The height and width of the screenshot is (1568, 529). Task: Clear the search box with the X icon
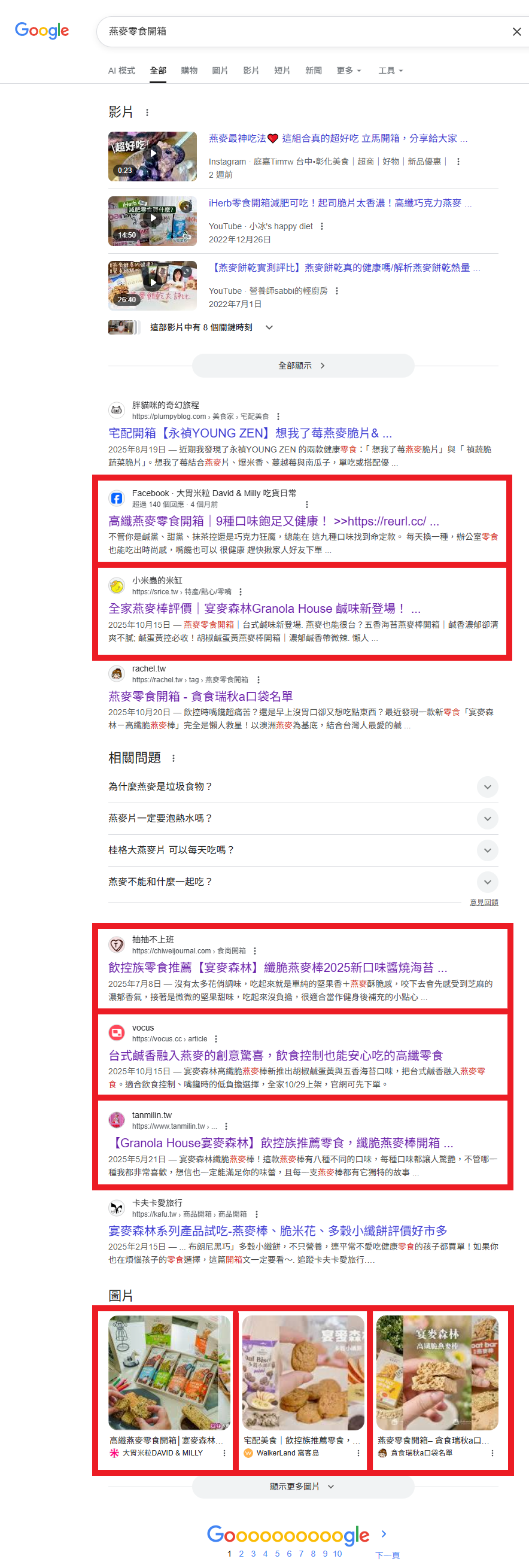click(x=516, y=32)
